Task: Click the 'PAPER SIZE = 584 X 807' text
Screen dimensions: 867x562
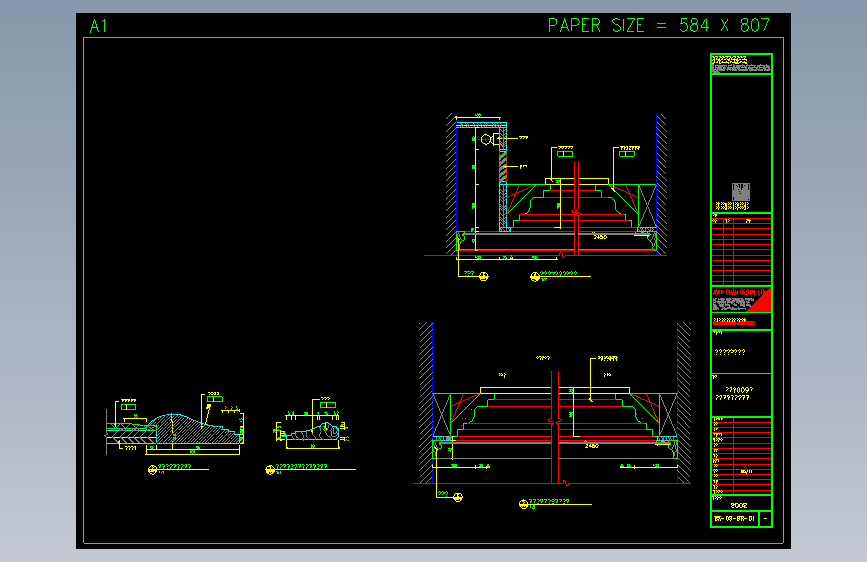Action: pyautogui.click(x=659, y=25)
